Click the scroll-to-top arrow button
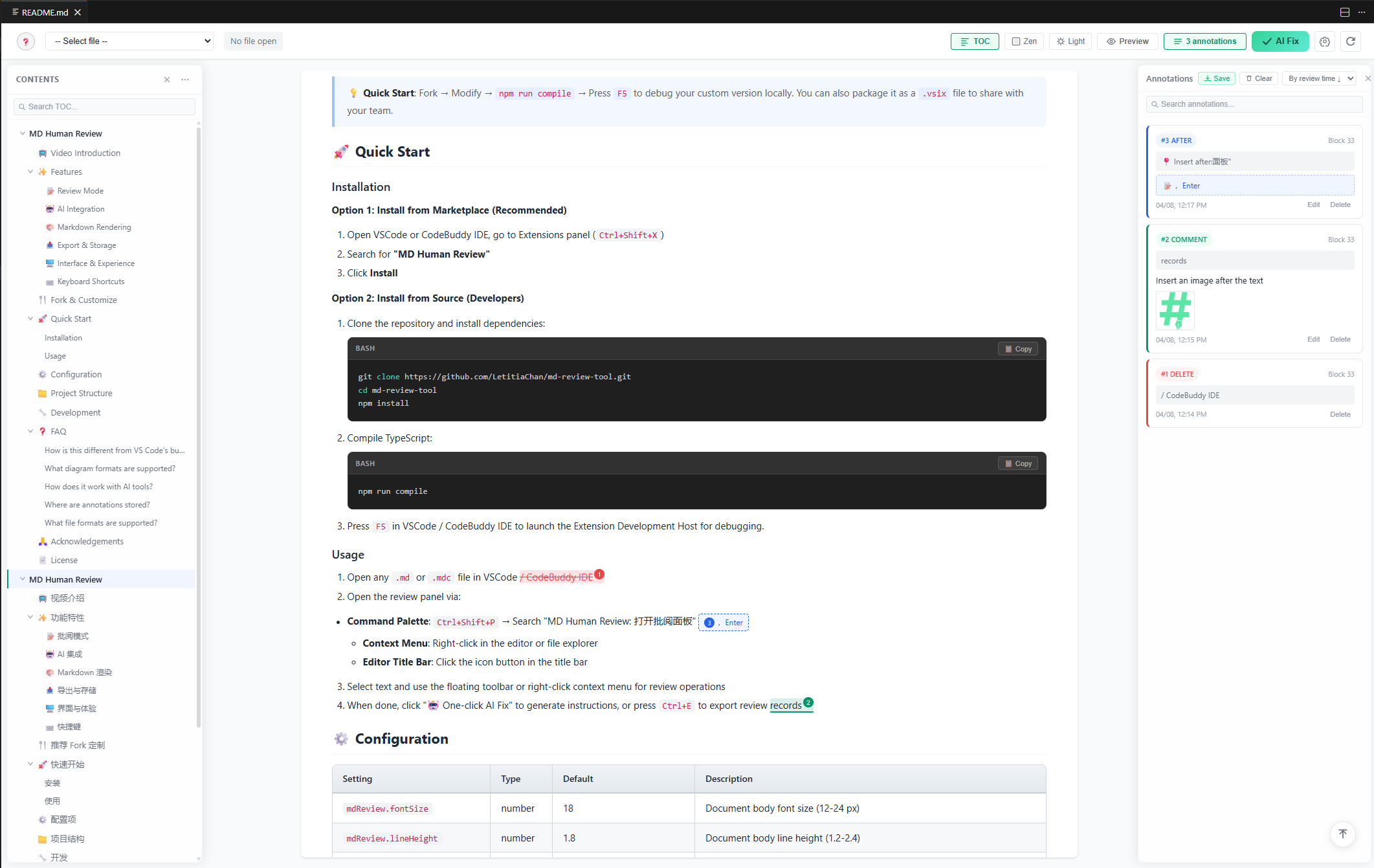The width and height of the screenshot is (1374, 868). pyautogui.click(x=1342, y=834)
